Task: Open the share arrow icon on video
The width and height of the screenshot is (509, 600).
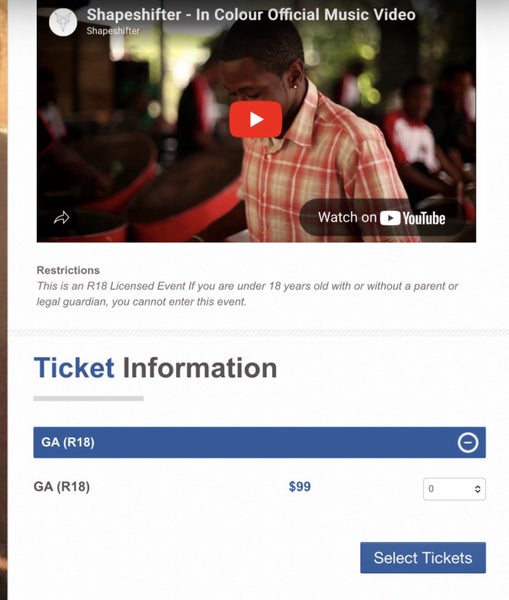Action: [x=62, y=218]
